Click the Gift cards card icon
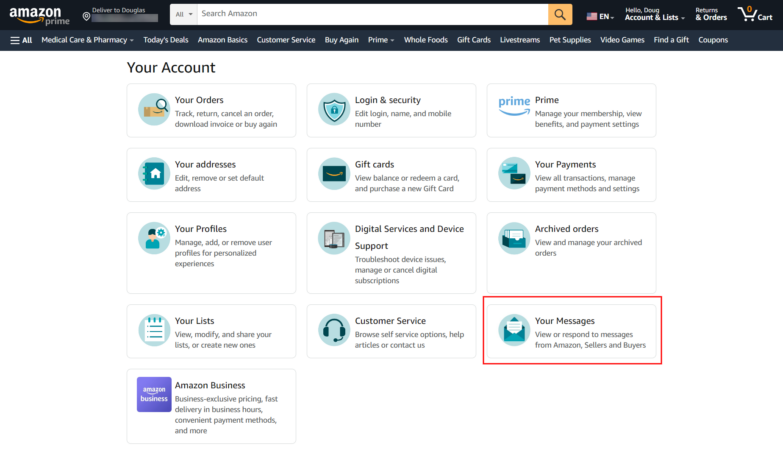This screenshot has width=783, height=457. [334, 174]
